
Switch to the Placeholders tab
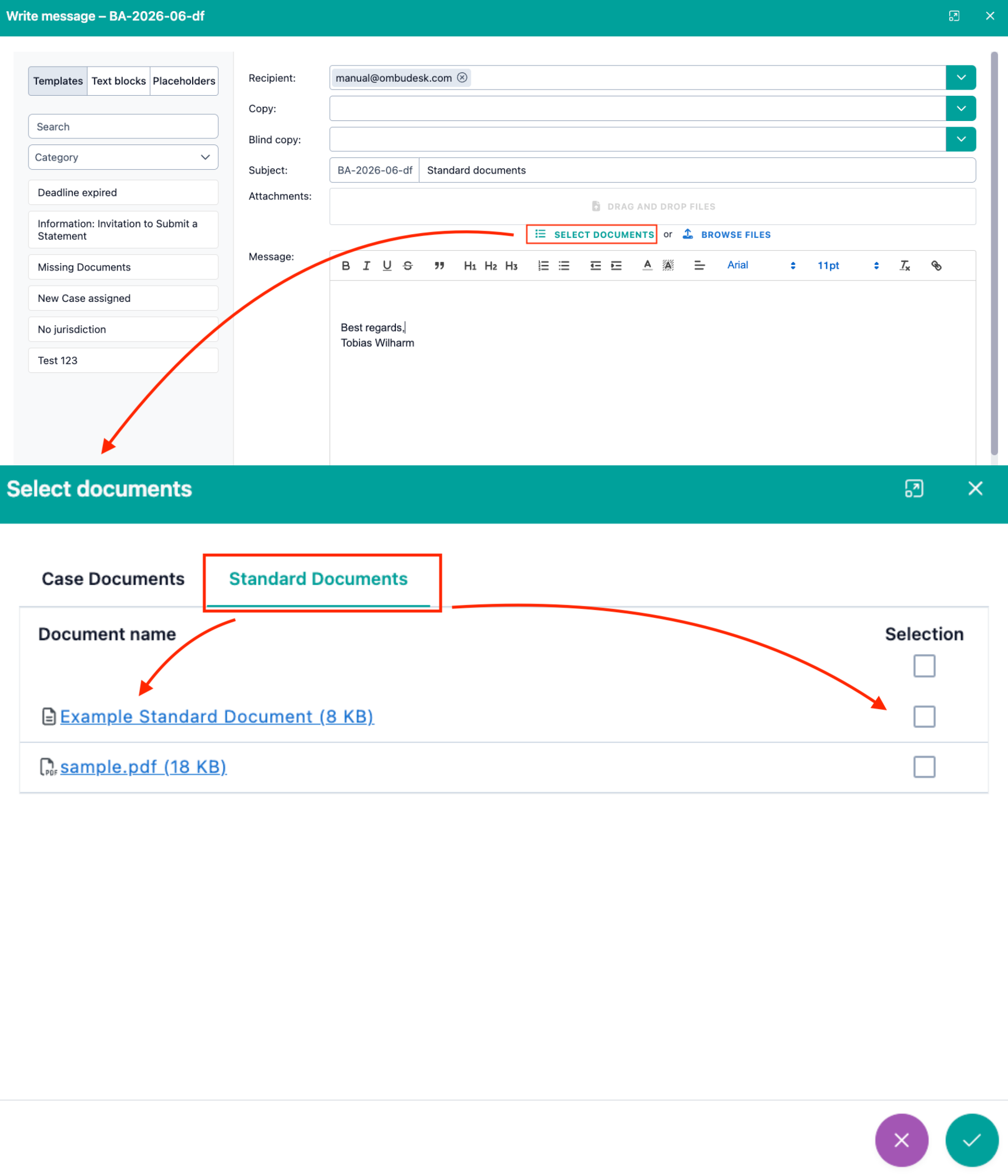pyautogui.click(x=184, y=81)
